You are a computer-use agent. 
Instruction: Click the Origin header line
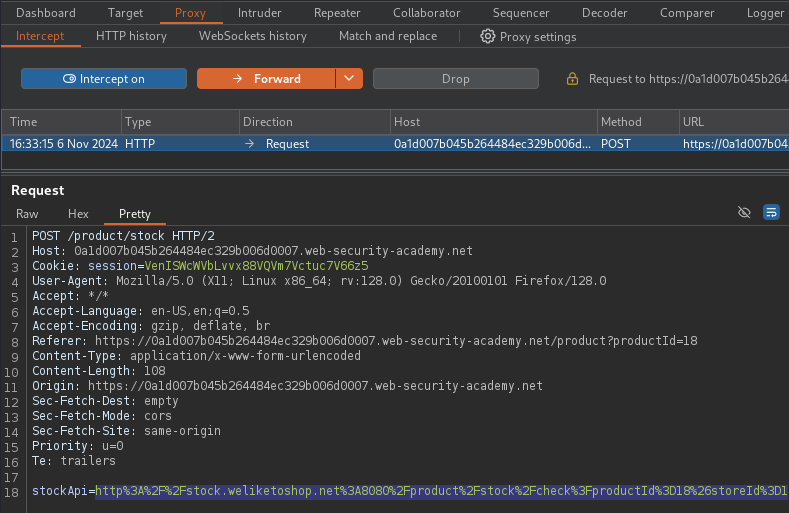pyautogui.click(x=287, y=386)
